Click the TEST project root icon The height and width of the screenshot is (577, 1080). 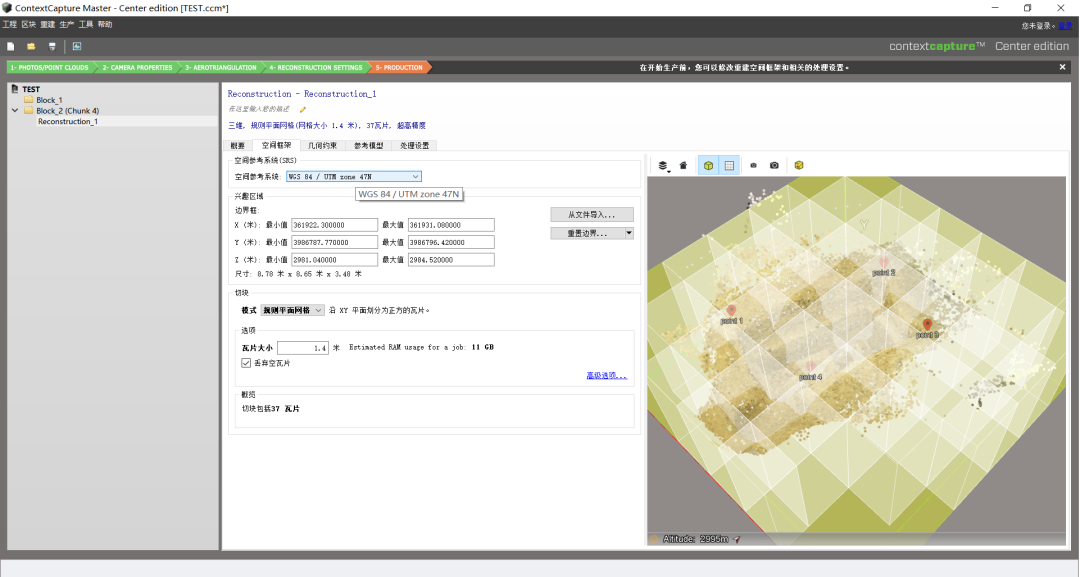click(x=14, y=89)
